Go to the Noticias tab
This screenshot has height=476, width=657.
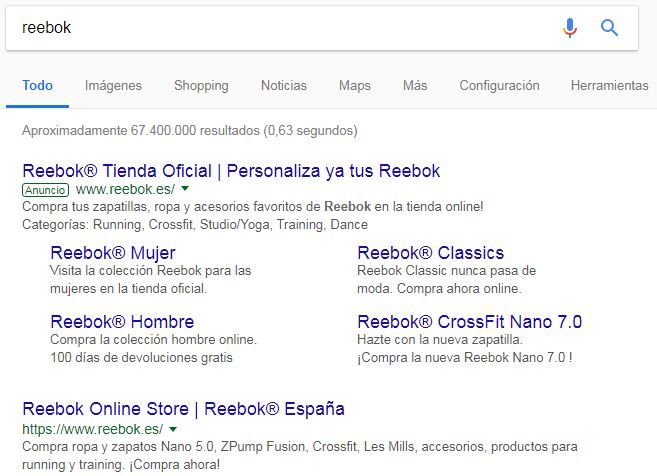tap(284, 86)
